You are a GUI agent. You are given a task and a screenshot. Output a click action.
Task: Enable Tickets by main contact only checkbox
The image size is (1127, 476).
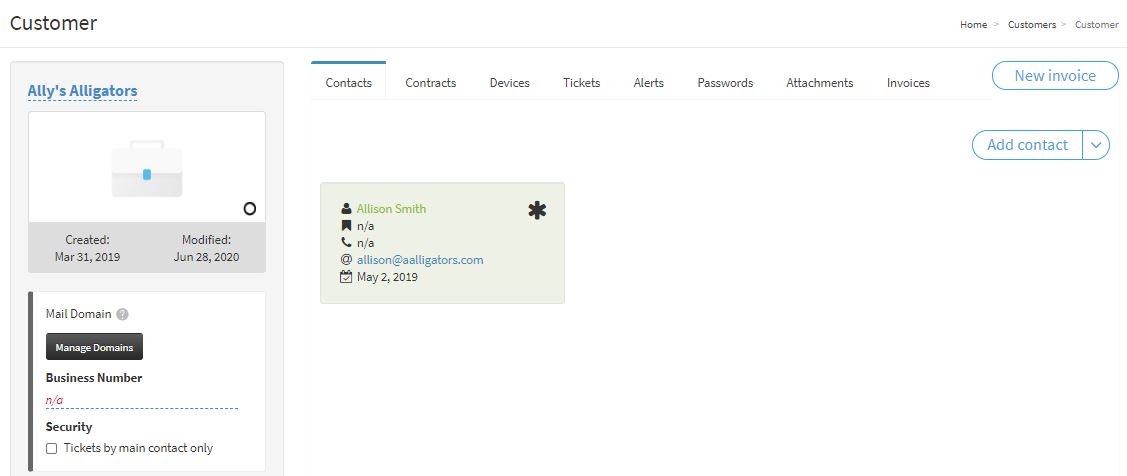[x=52, y=449]
